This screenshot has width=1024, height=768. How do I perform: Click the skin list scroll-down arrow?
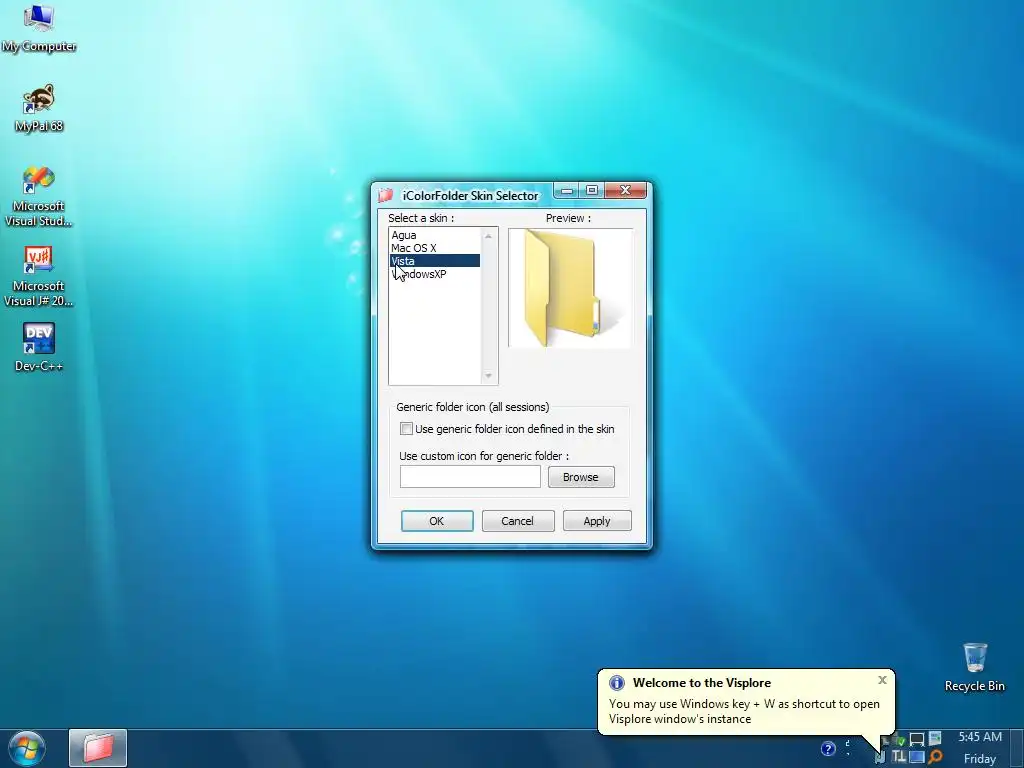[488, 376]
